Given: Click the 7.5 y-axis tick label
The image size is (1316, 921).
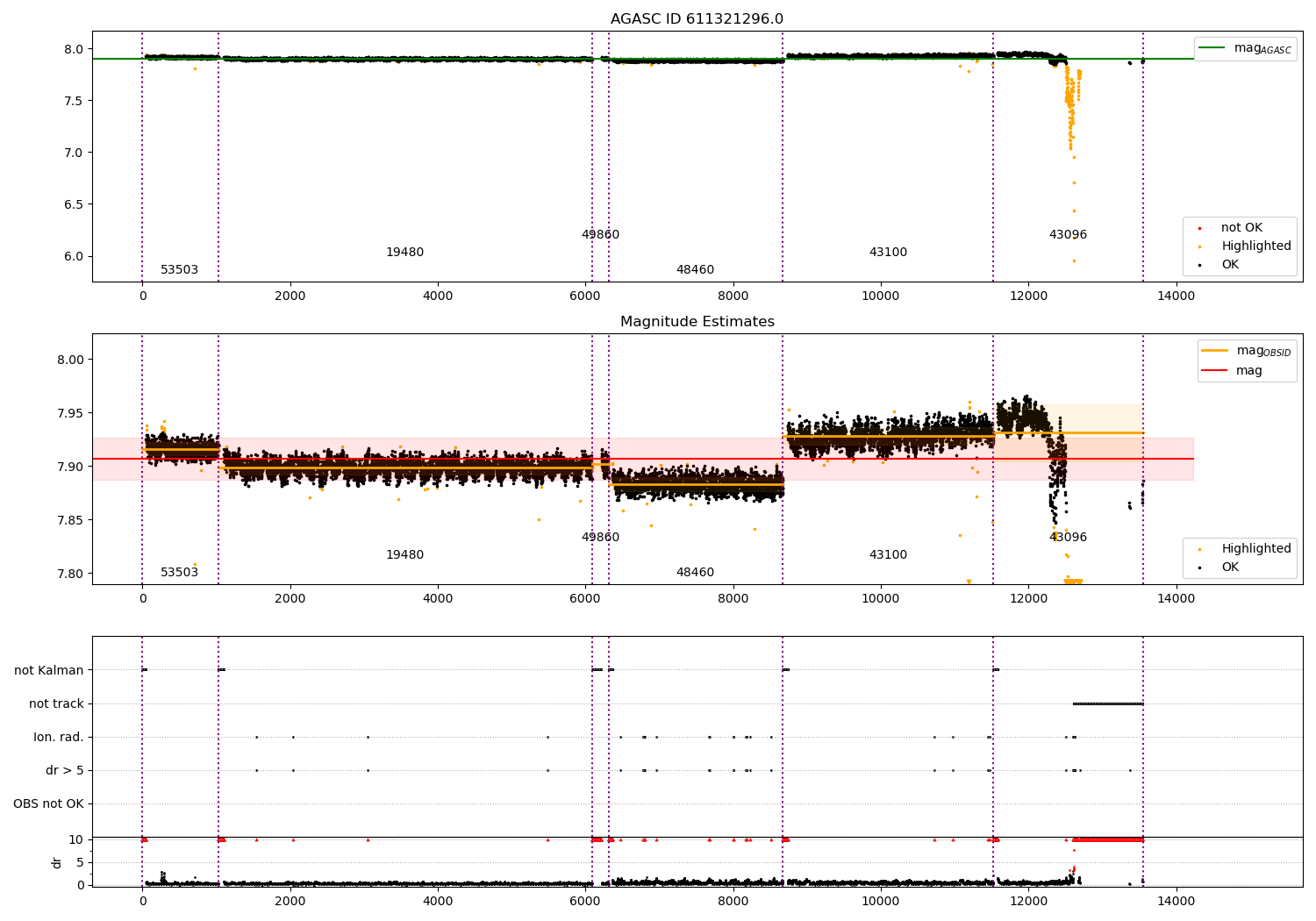Looking at the screenshot, I should 74,101.
